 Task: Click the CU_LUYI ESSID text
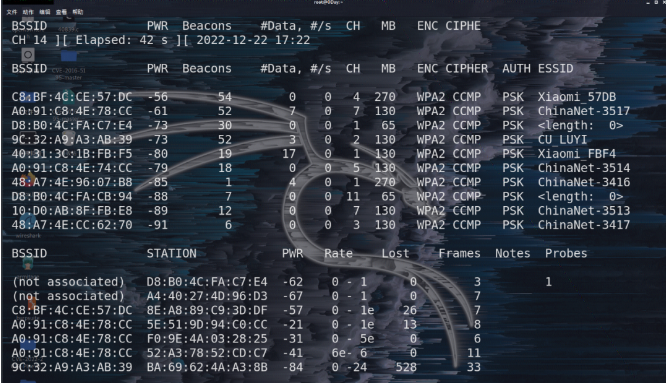click(562, 140)
